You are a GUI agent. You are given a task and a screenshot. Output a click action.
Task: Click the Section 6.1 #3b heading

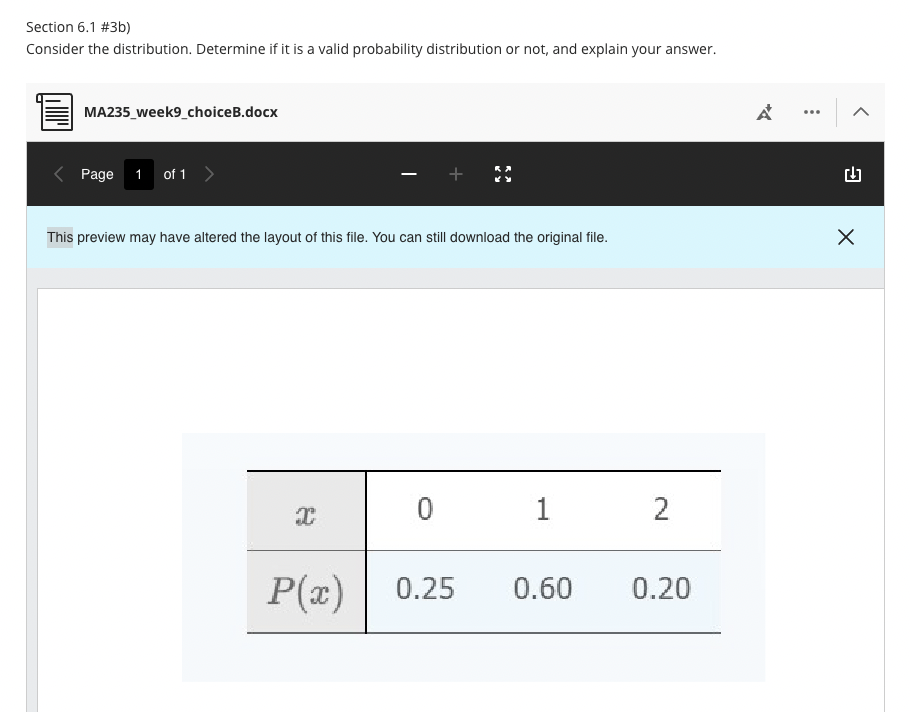pyautogui.click(x=77, y=27)
